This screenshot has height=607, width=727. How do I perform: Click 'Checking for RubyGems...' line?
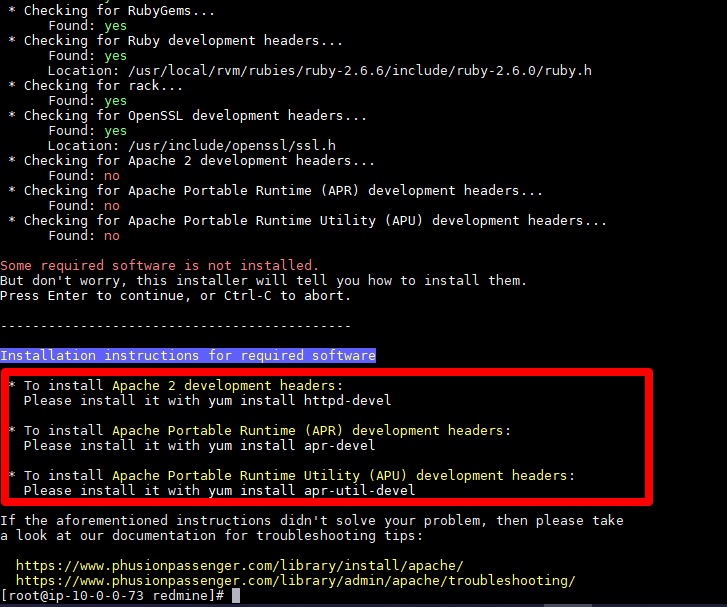(112, 11)
